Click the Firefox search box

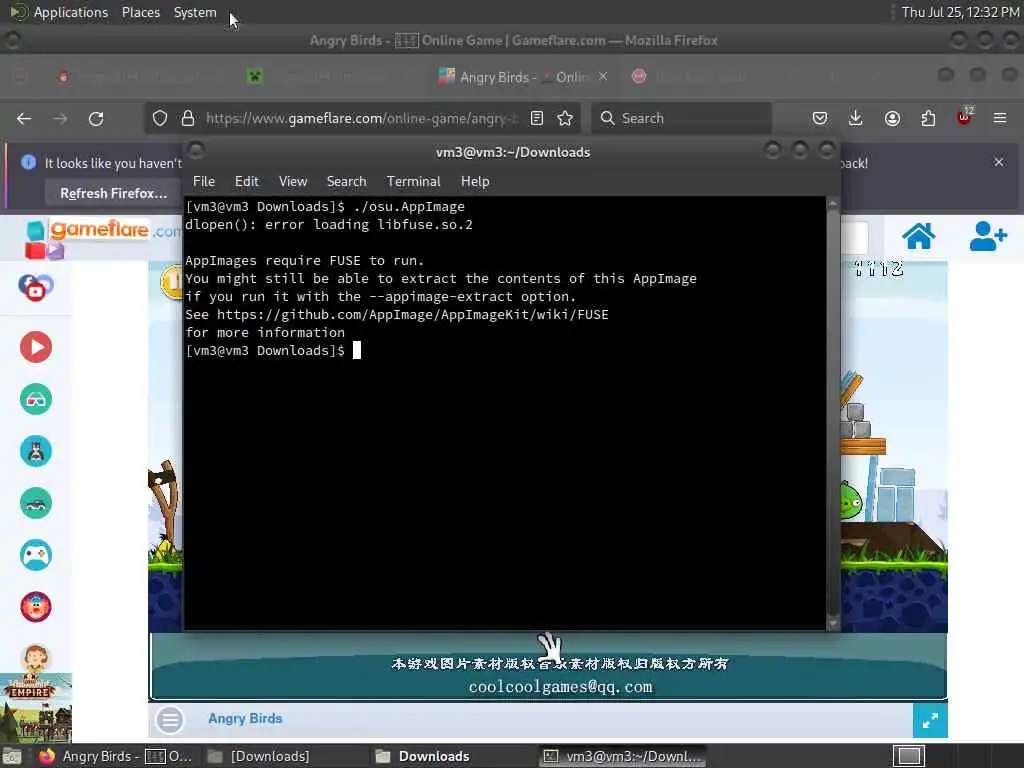pyautogui.click(x=681, y=118)
